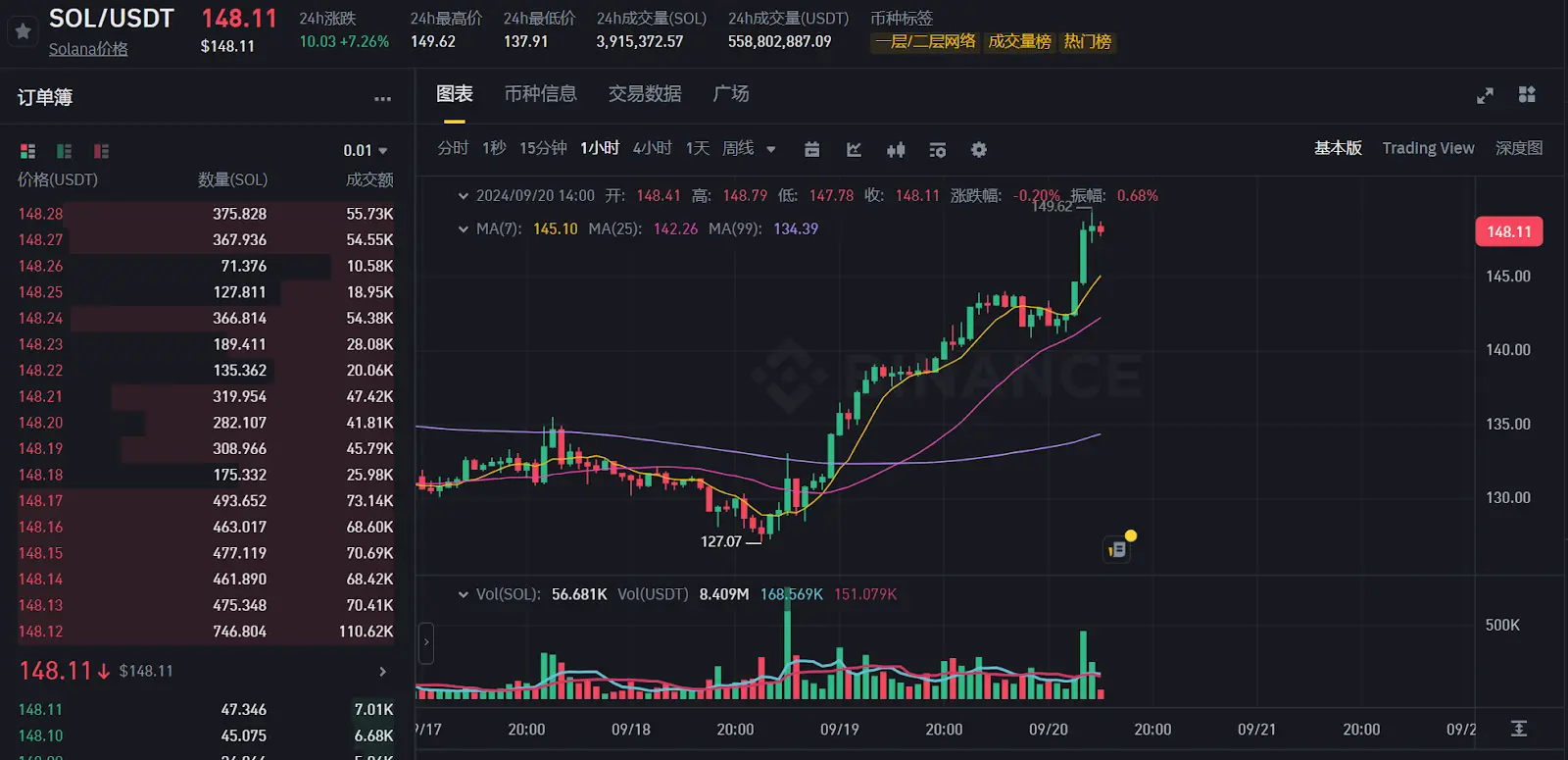Open the order book three-dots menu
1568x760 pixels.
pyautogui.click(x=382, y=98)
